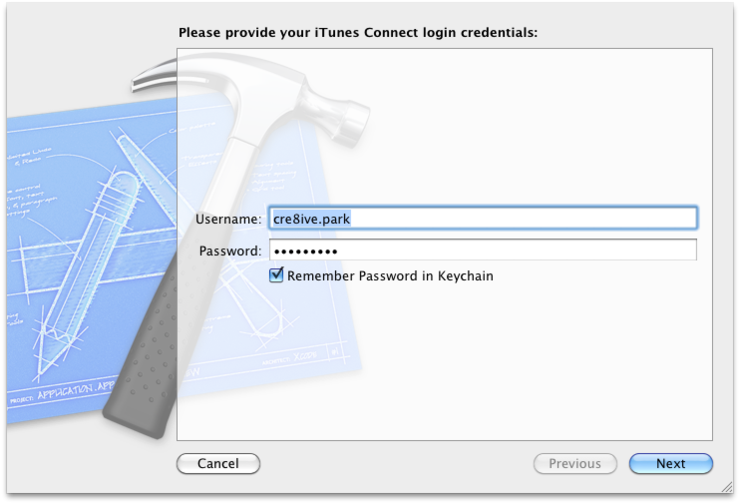Click the window resize grip handle

click(x=727, y=487)
